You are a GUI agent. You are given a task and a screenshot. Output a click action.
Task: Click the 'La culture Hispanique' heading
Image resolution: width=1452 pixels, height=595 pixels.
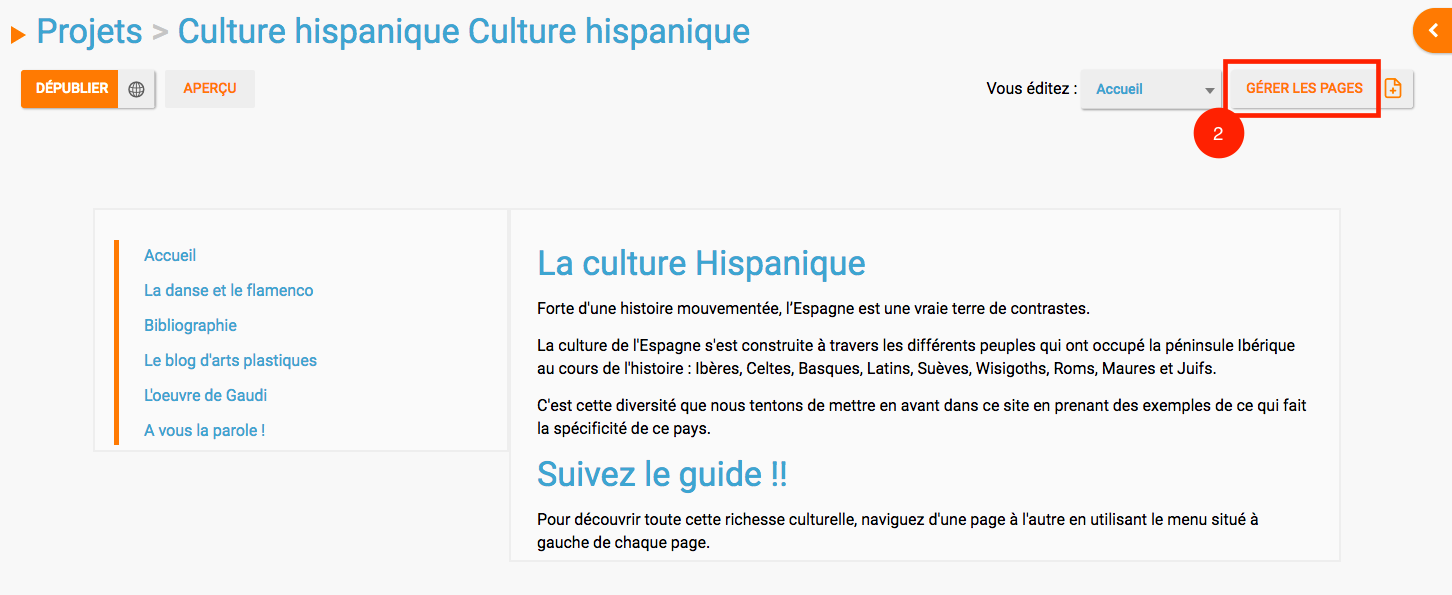pos(701,263)
